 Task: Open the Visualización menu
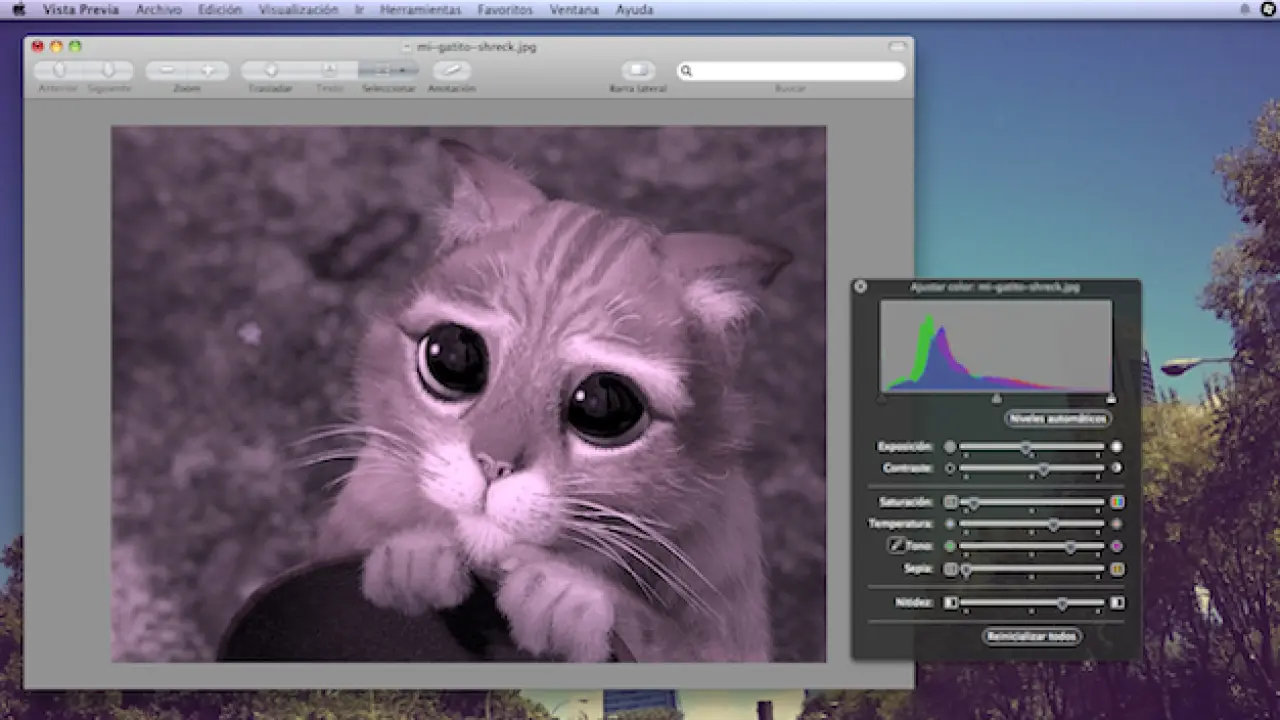click(x=298, y=10)
